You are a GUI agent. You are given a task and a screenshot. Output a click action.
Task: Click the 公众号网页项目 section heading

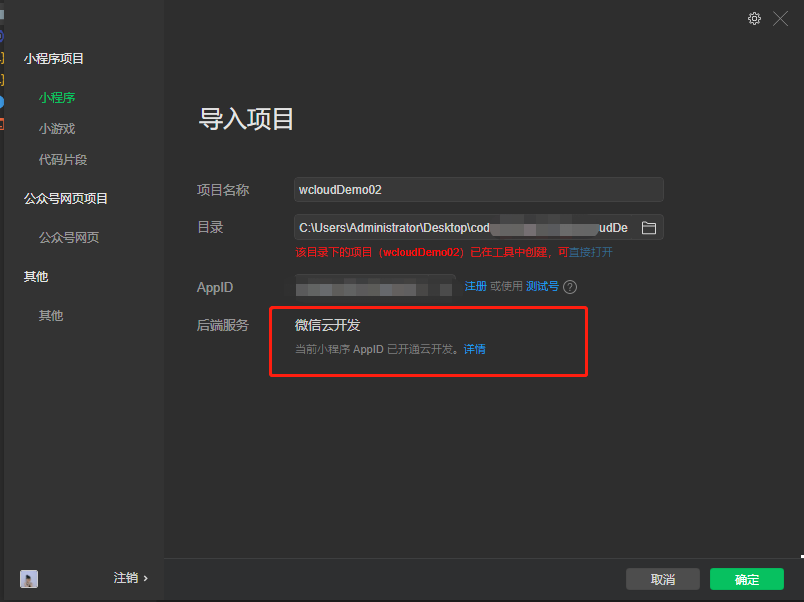tap(66, 198)
